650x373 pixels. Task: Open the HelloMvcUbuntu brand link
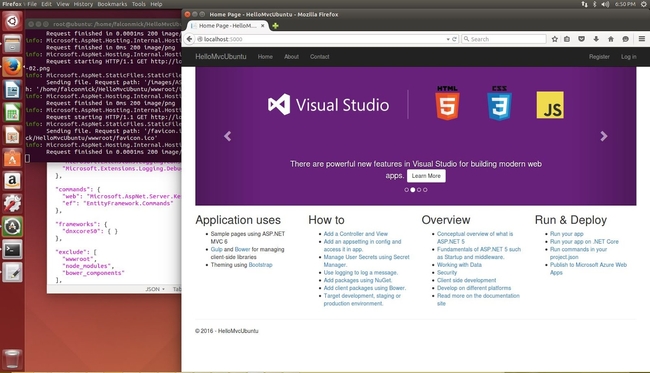point(221,56)
